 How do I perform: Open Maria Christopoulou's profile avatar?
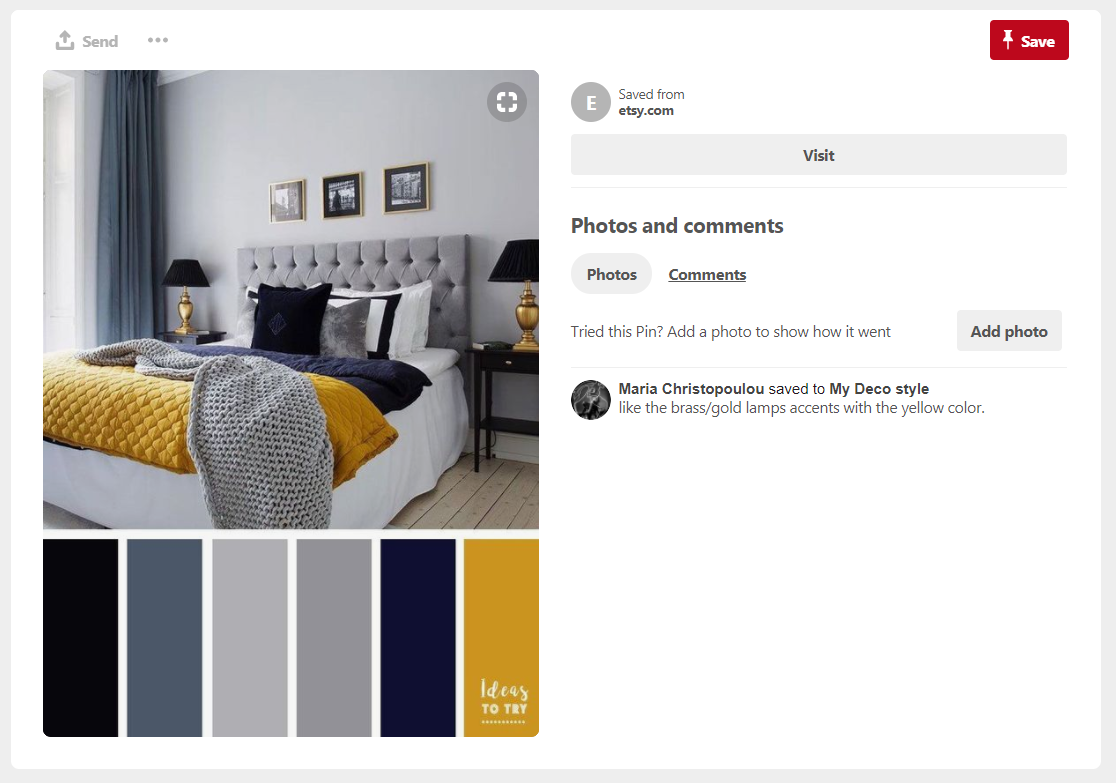click(591, 399)
